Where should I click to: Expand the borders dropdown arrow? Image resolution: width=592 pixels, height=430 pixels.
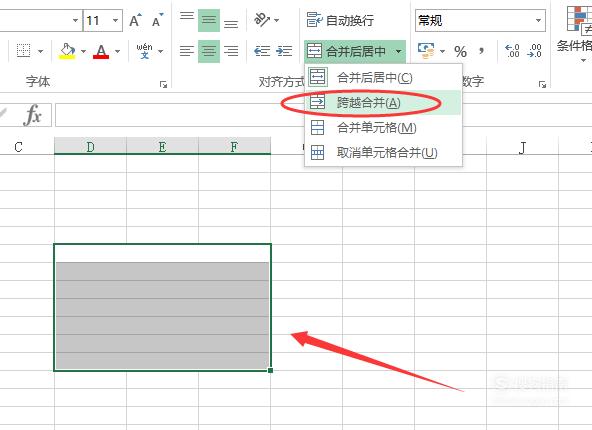41,51
